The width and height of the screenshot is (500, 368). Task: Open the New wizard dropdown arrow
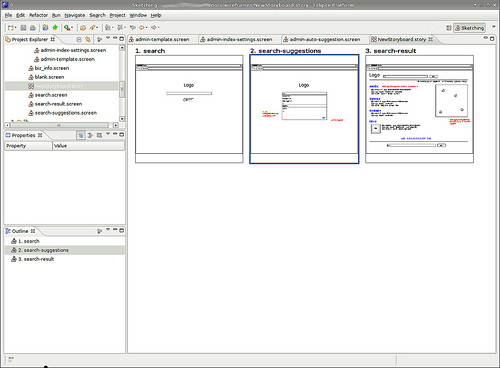pos(15,28)
